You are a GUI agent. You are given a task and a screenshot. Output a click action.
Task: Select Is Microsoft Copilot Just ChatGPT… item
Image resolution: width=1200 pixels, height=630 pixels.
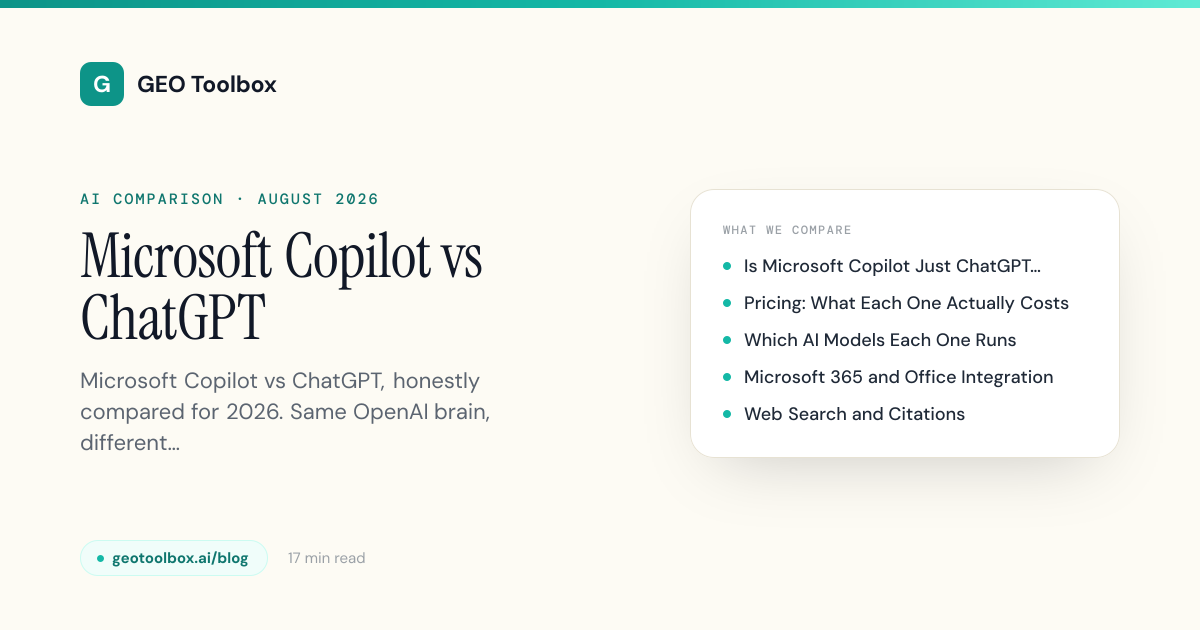click(x=892, y=266)
